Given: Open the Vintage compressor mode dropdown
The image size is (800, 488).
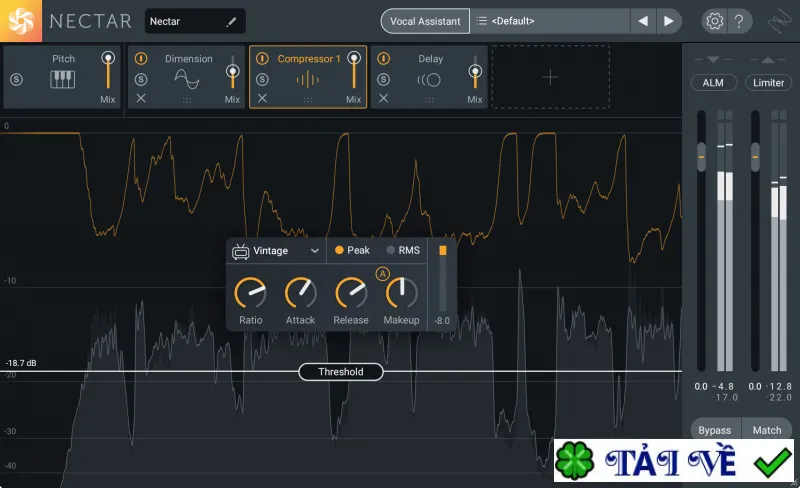Looking at the screenshot, I should pyautogui.click(x=276, y=251).
